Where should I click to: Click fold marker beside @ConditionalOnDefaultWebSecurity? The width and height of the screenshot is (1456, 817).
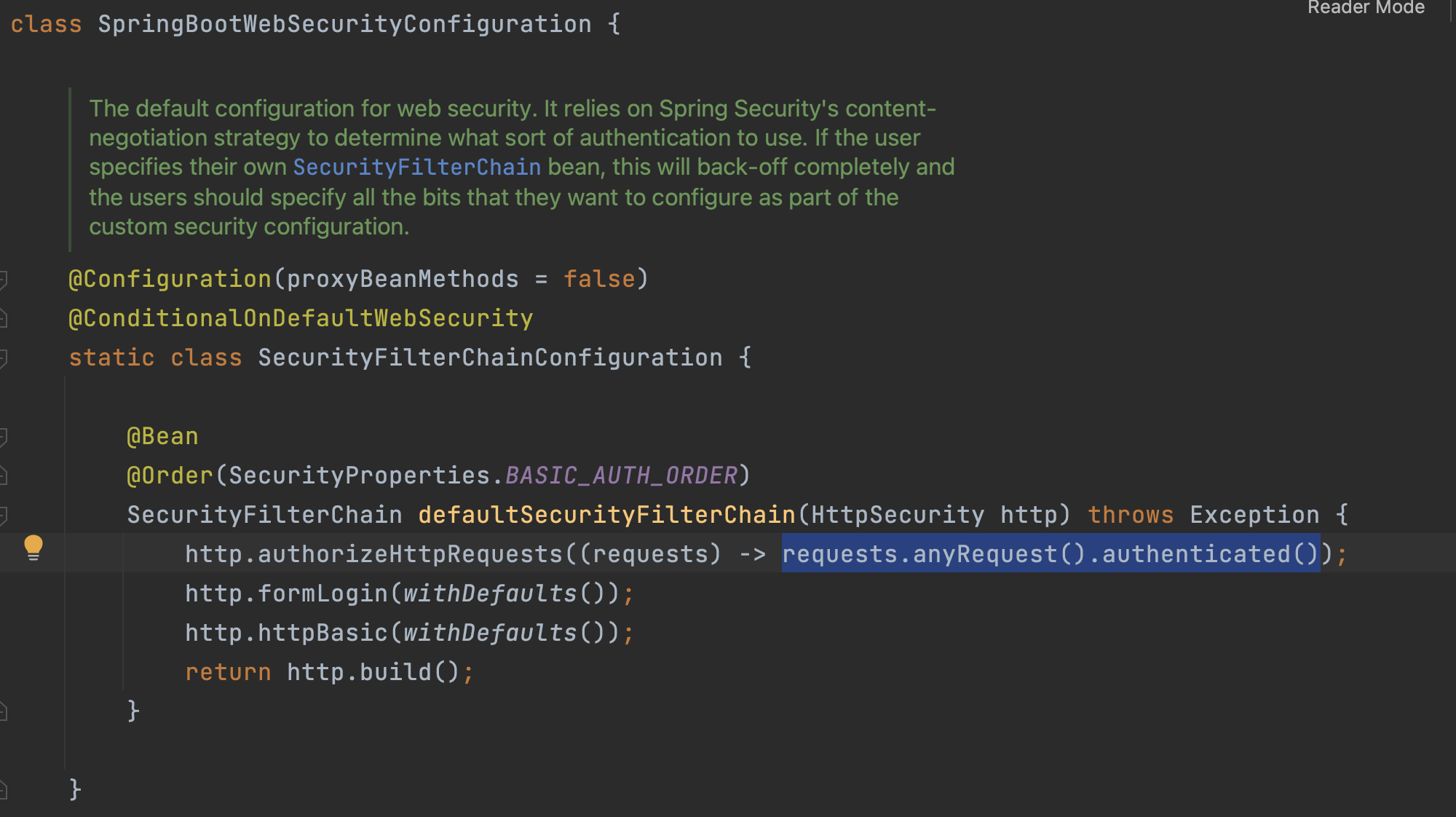tap(4, 318)
